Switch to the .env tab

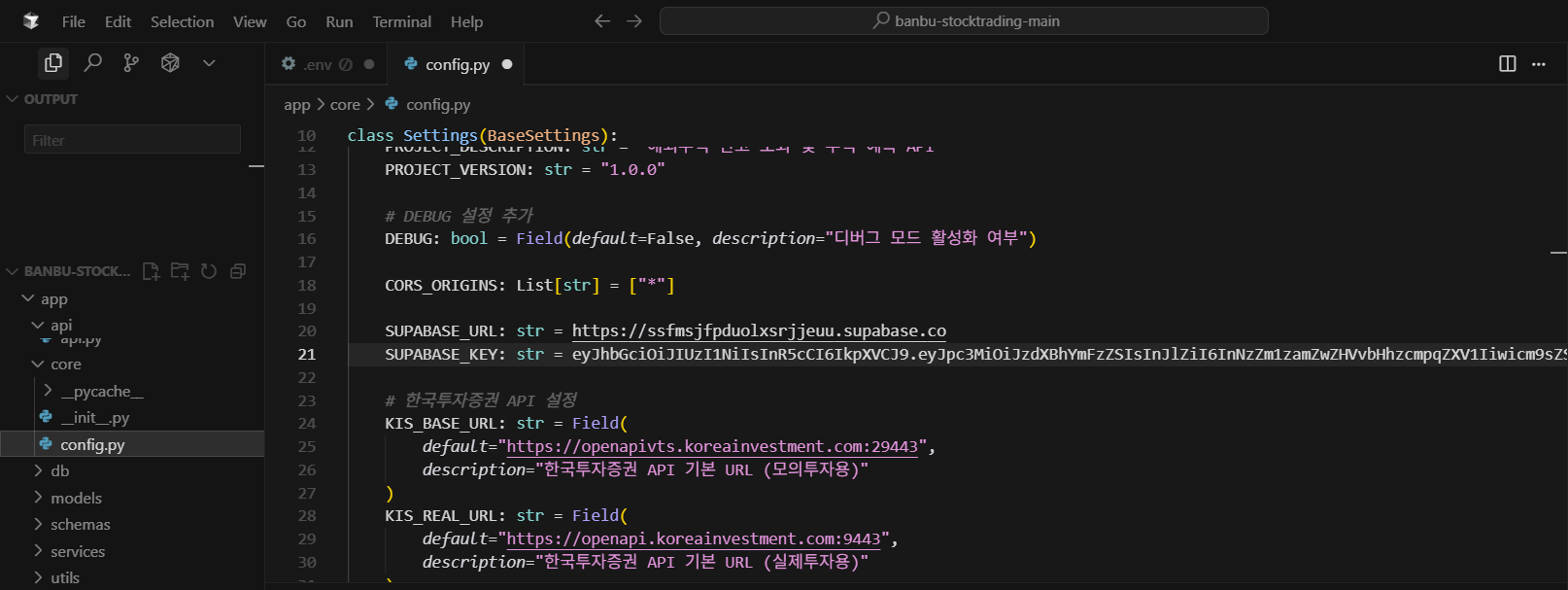pyautogui.click(x=318, y=65)
